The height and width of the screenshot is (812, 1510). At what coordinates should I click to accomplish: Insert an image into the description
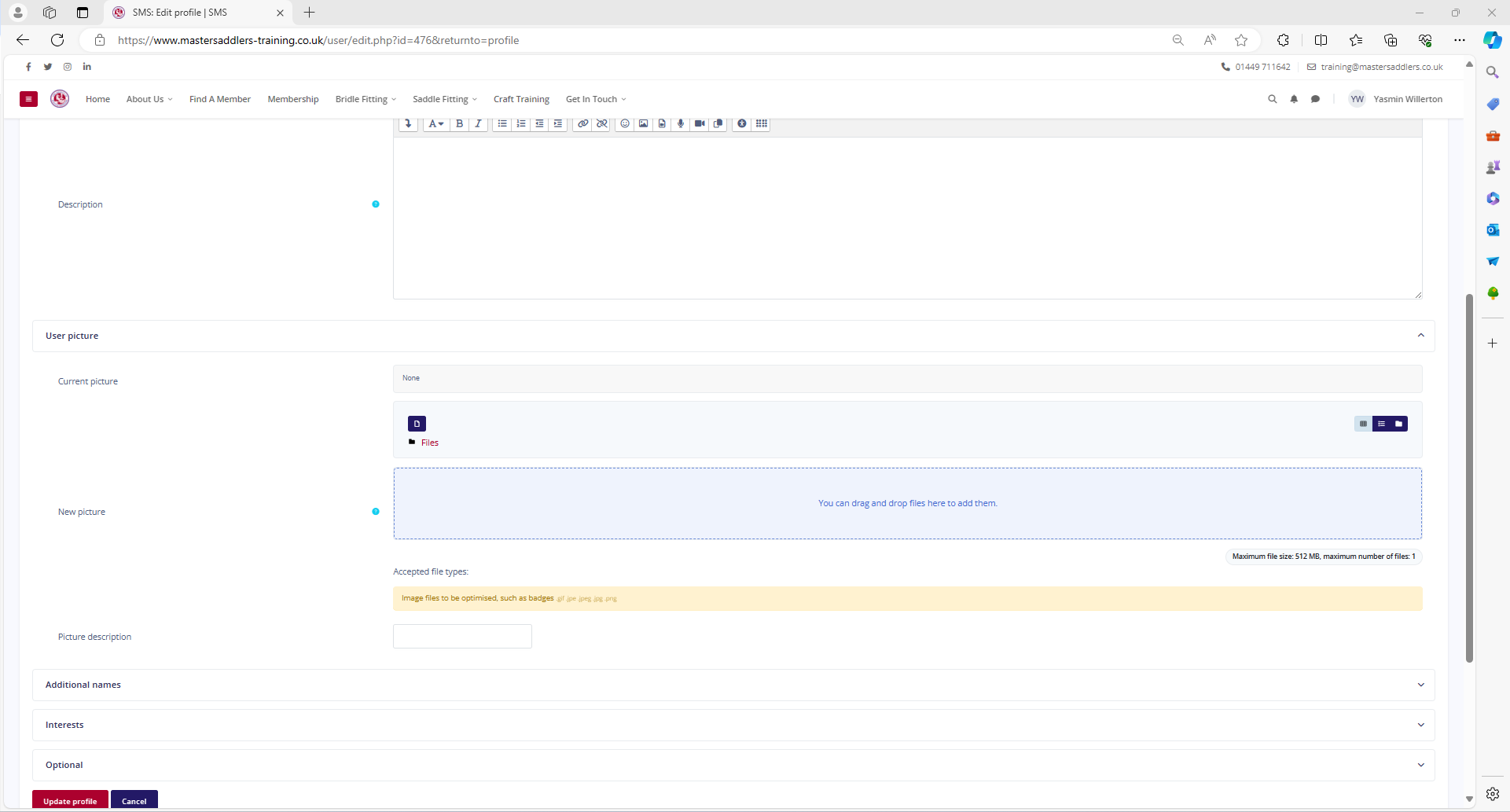644,123
